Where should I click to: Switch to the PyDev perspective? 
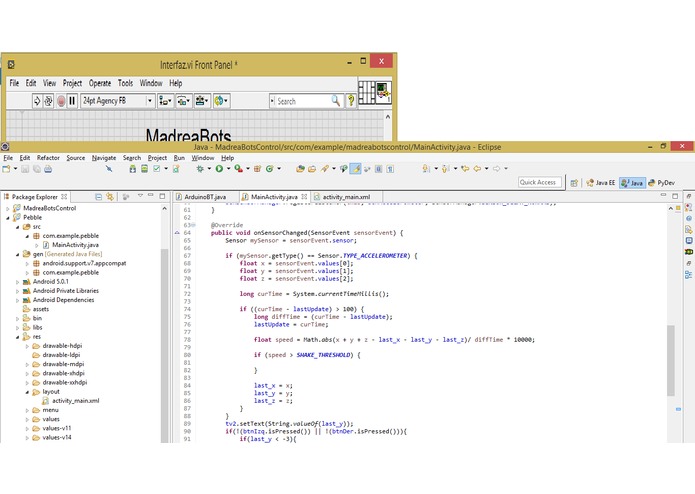(x=661, y=183)
